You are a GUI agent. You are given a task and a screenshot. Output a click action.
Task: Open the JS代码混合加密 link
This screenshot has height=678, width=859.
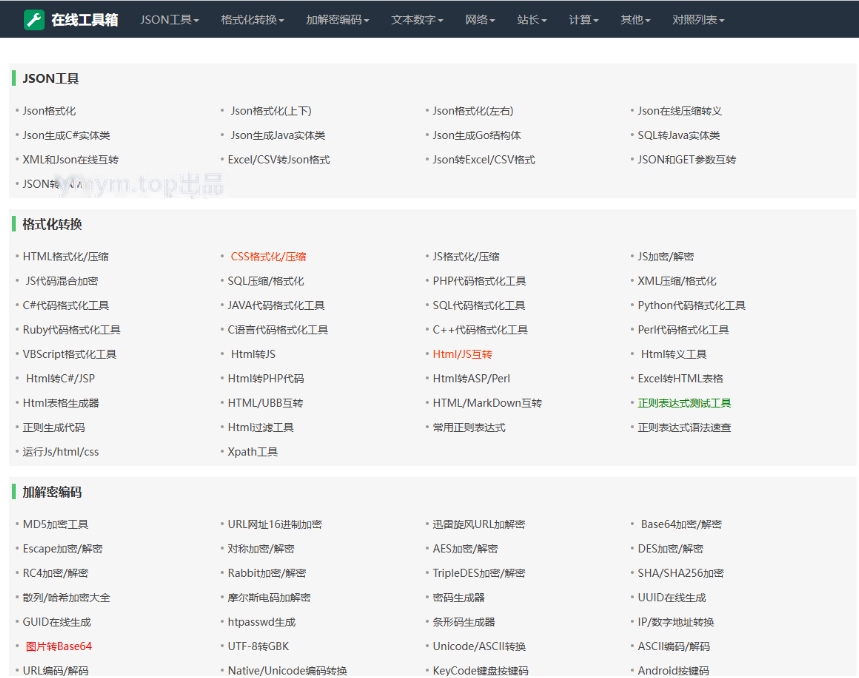tap(62, 281)
